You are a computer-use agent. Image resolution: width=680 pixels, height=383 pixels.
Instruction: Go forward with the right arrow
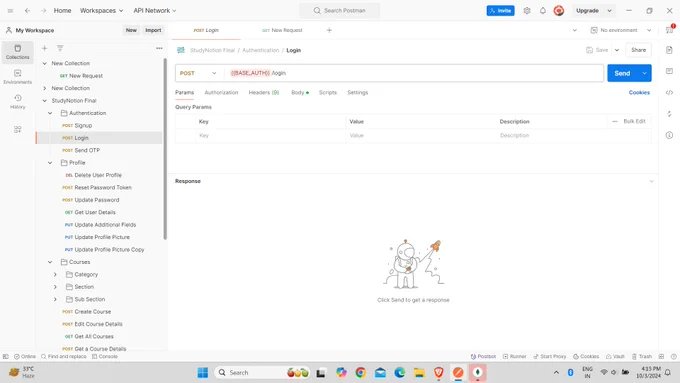click(43, 10)
